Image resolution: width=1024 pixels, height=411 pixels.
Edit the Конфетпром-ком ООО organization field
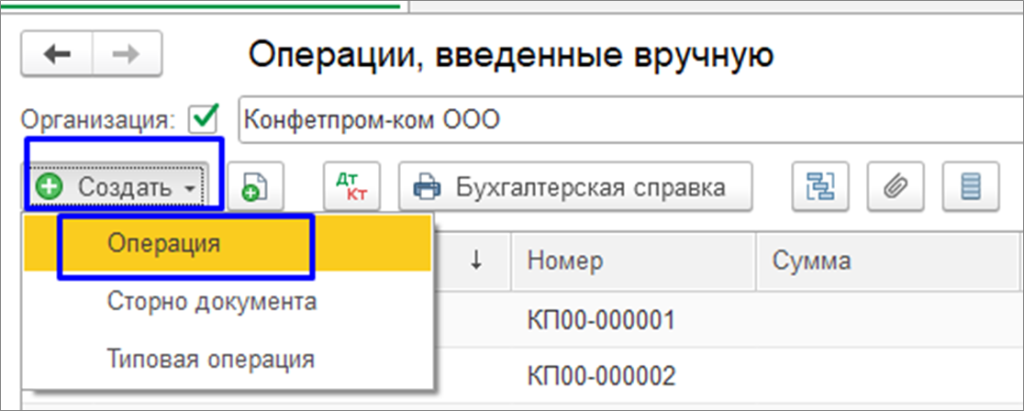pyautogui.click(x=631, y=120)
